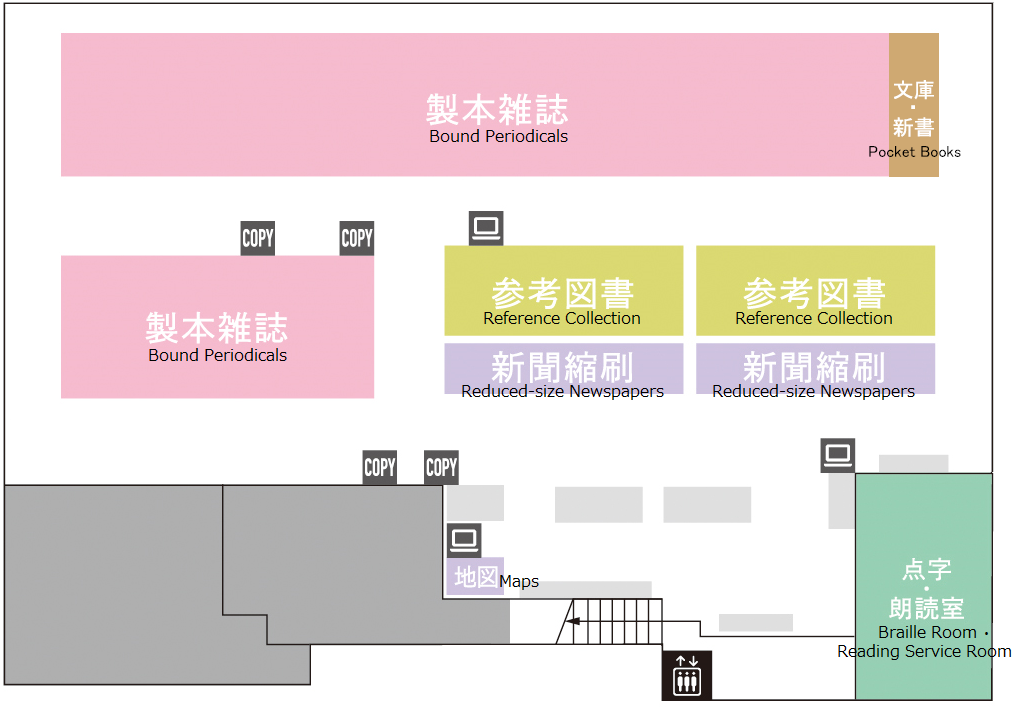The image size is (1017, 707).
Task: Click the lower COPY icon farther from Maps
Action: [x=379, y=467]
